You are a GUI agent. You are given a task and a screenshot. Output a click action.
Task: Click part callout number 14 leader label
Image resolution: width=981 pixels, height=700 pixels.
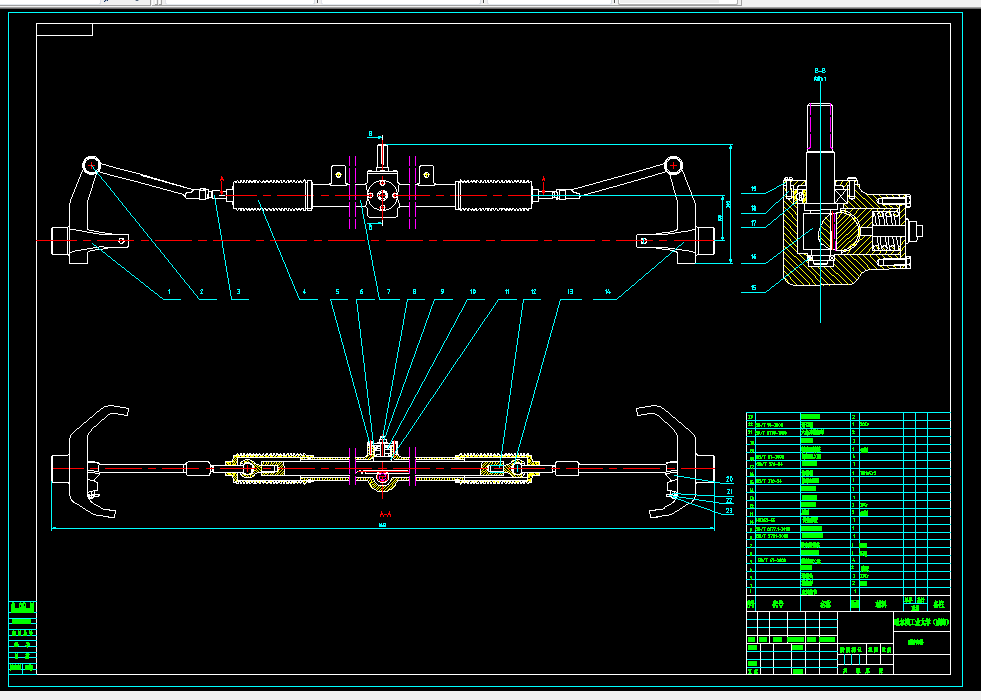click(608, 292)
